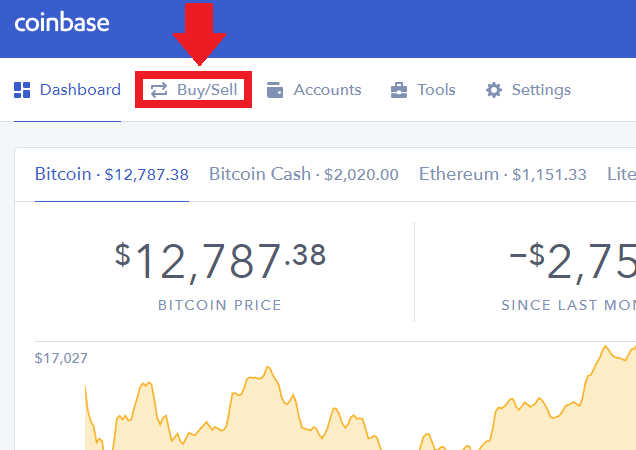Viewport: 636px width, 450px height.
Task: Click the Dashboard grid icon
Action: [x=22, y=90]
